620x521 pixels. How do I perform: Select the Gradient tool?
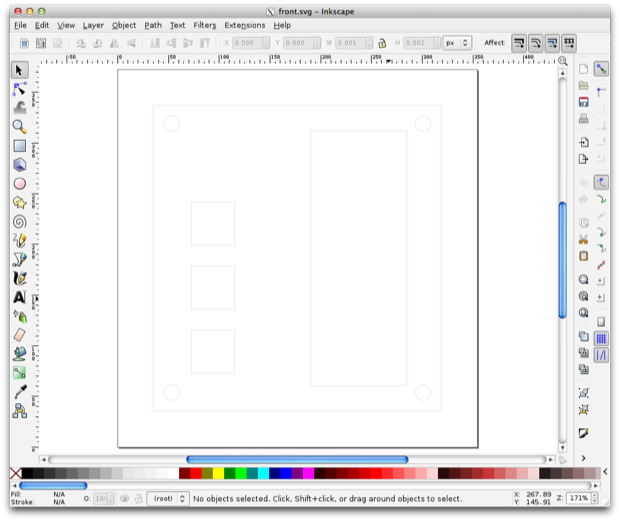[x=19, y=373]
